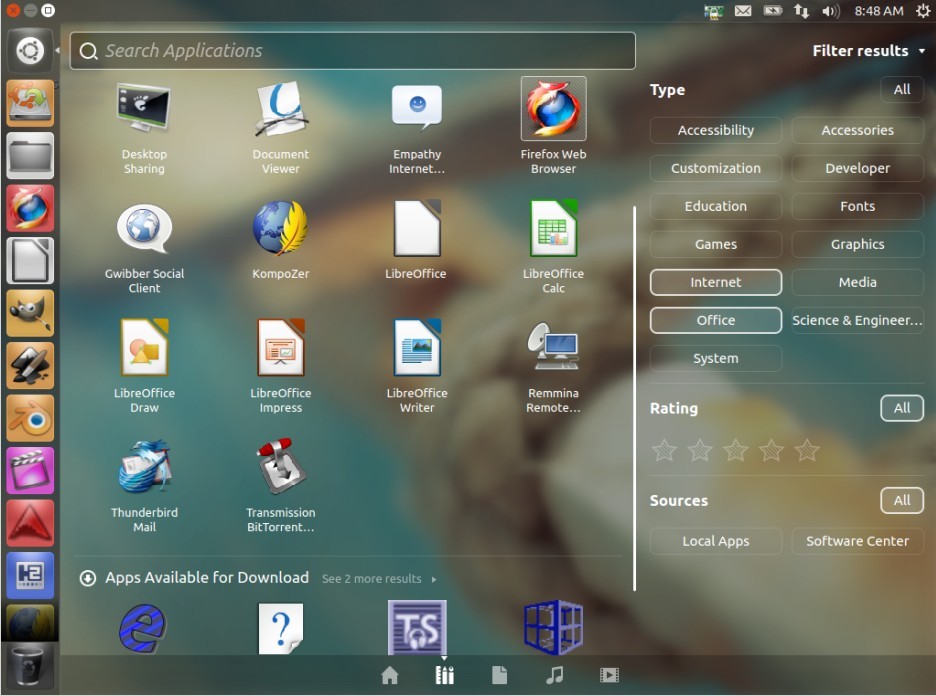Click the results vertical scrollbar
Viewport: 936px width, 696px height.
[634, 398]
